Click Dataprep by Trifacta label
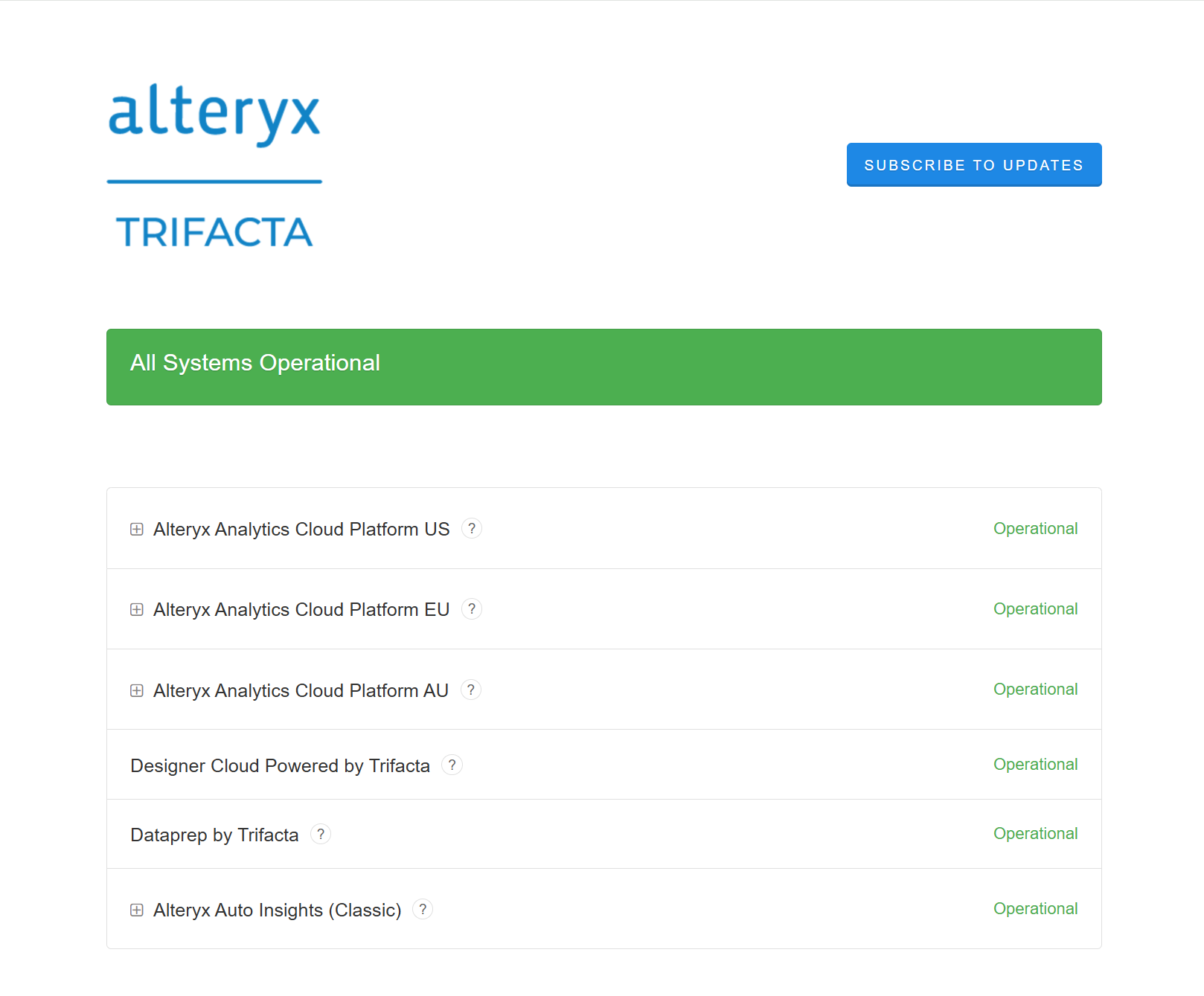Screen dimensions: 1204x996 click(214, 835)
